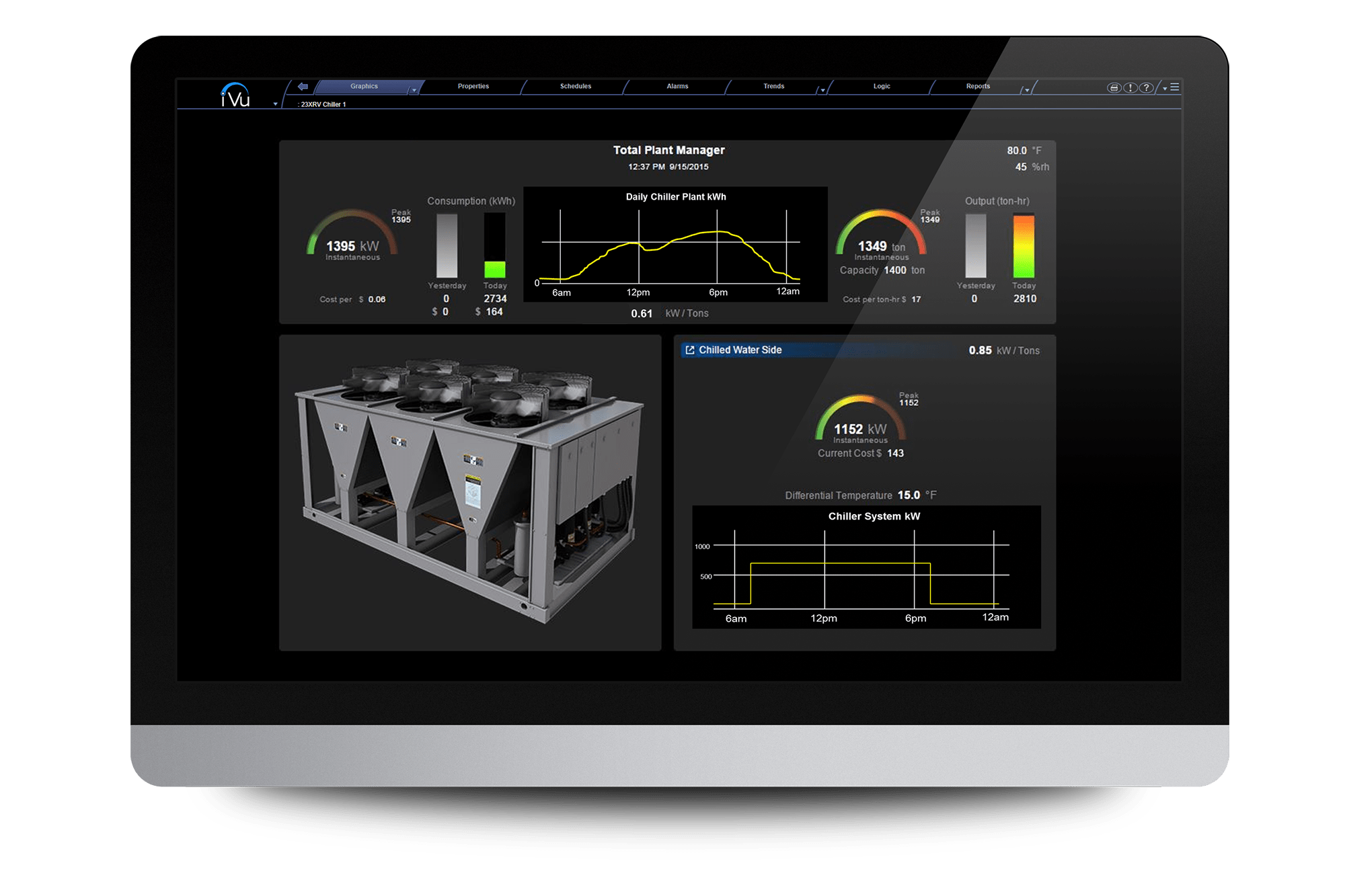Click the Peak 1152 label
1345x896 pixels.
(909, 399)
